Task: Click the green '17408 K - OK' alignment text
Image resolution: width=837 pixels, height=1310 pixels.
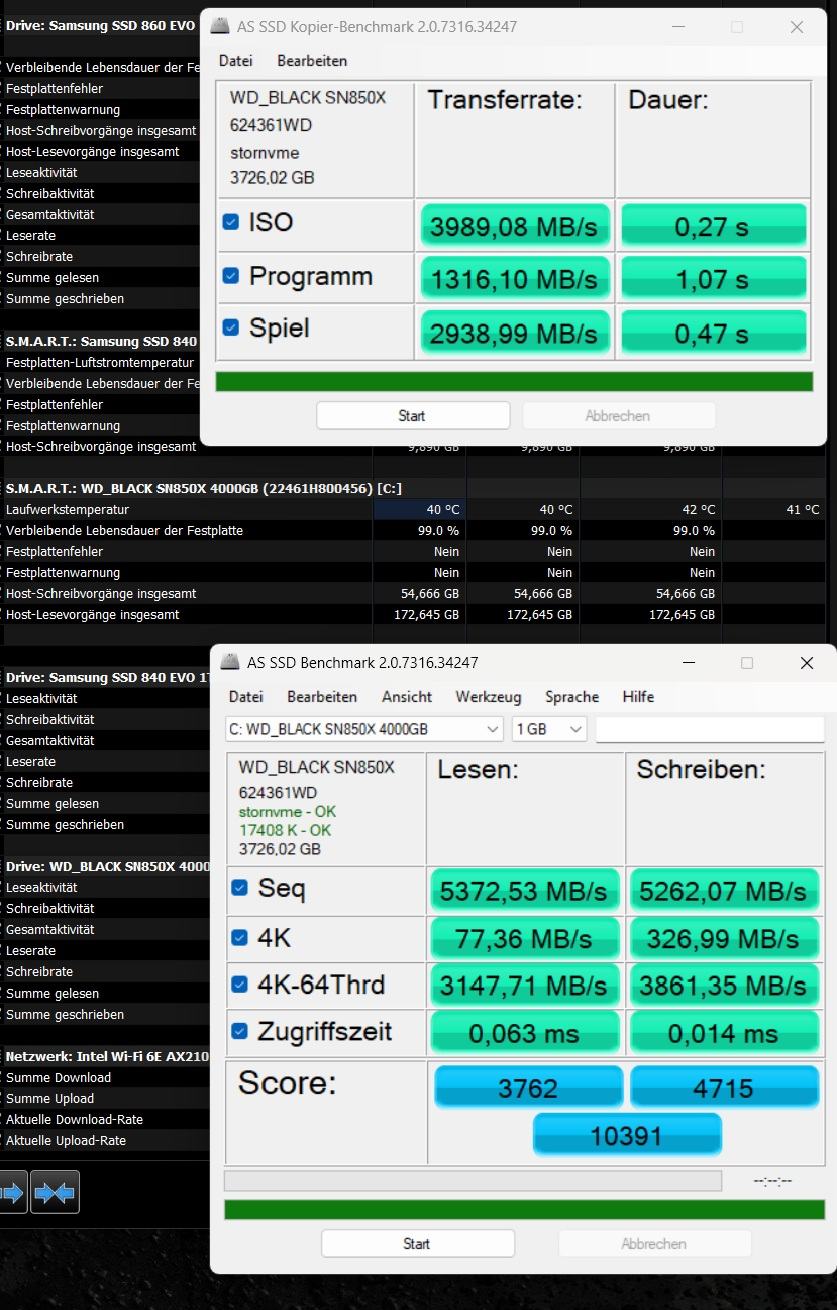Action: point(285,830)
